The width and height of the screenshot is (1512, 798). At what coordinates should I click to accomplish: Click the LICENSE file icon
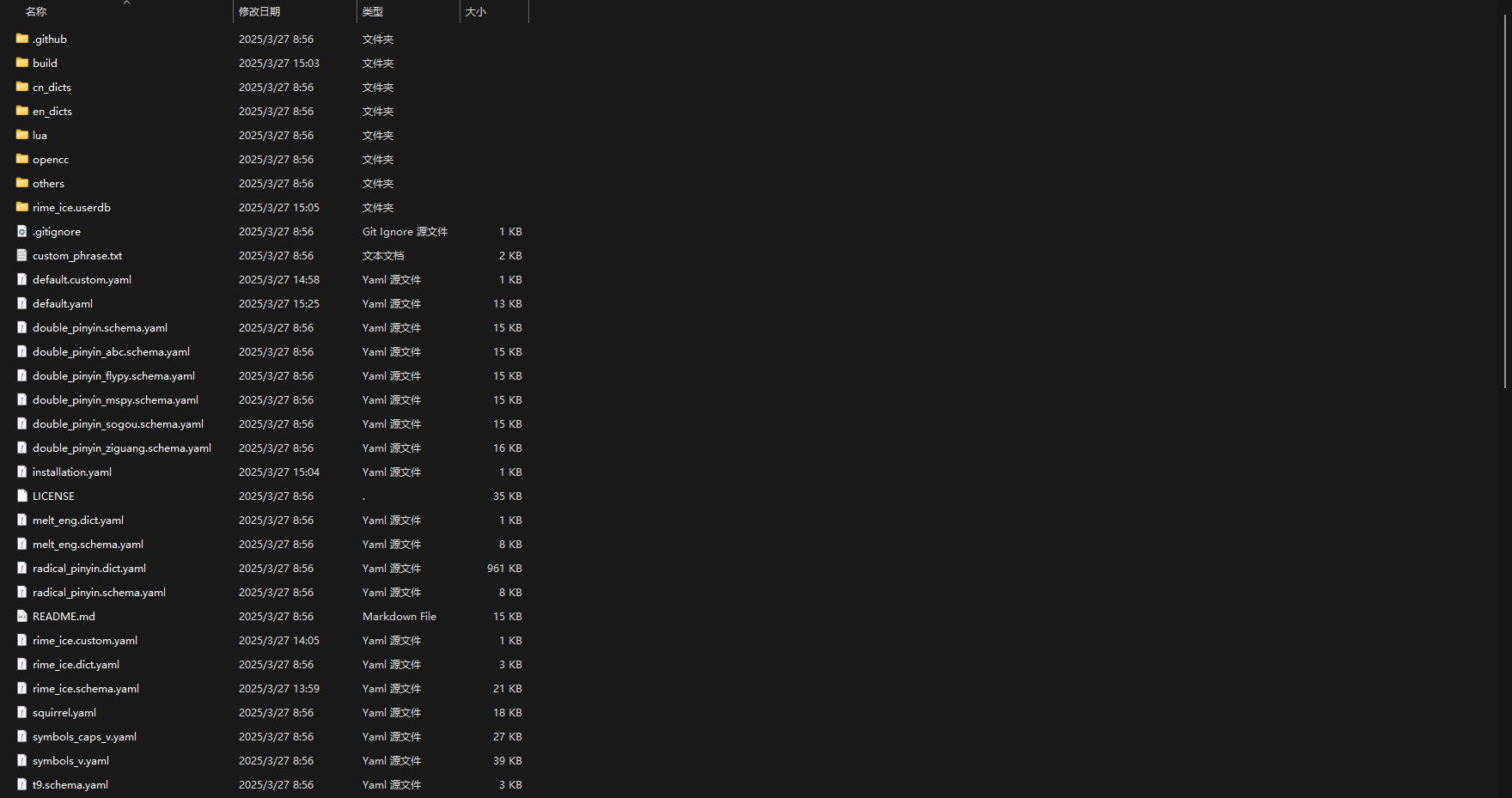point(22,496)
